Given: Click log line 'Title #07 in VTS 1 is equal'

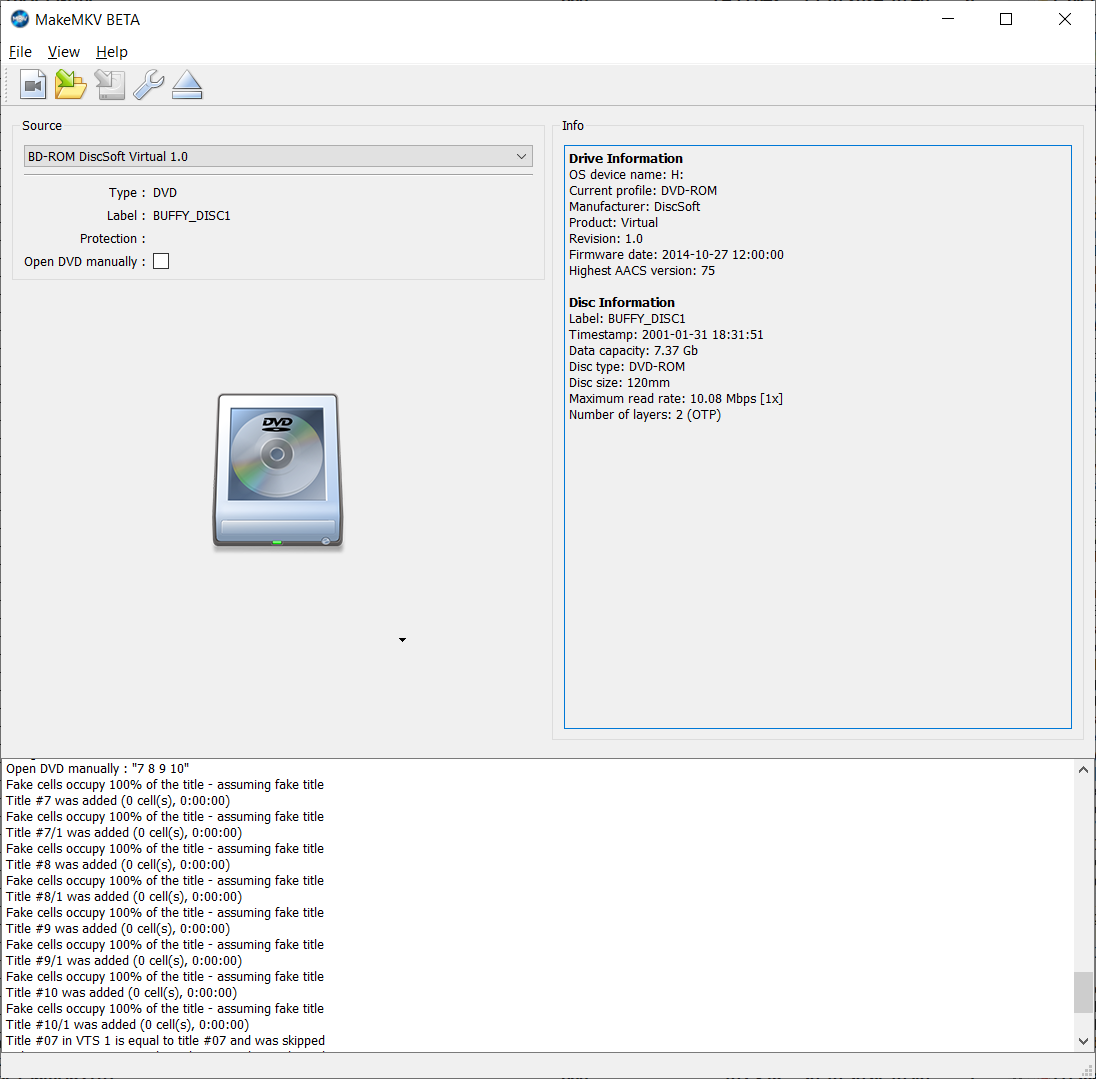Looking at the screenshot, I should point(166,1041).
